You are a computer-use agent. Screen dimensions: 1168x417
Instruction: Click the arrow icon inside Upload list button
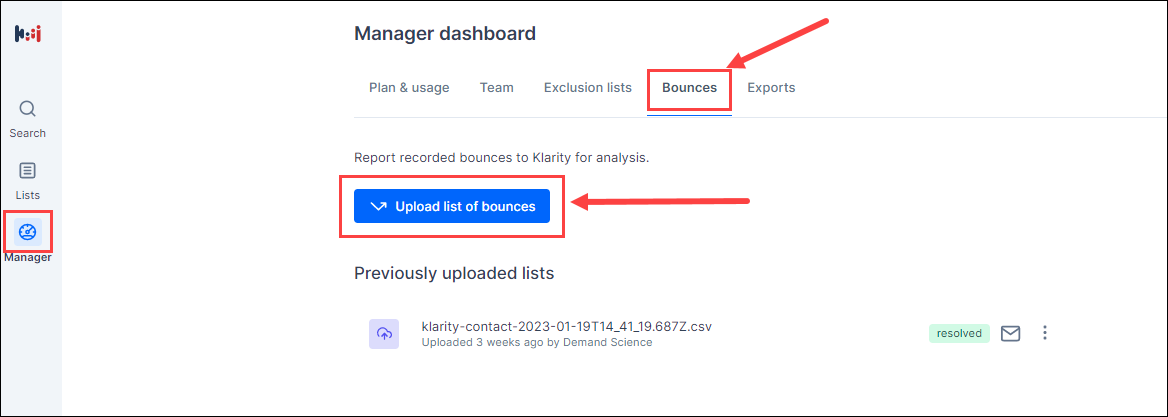pos(378,206)
